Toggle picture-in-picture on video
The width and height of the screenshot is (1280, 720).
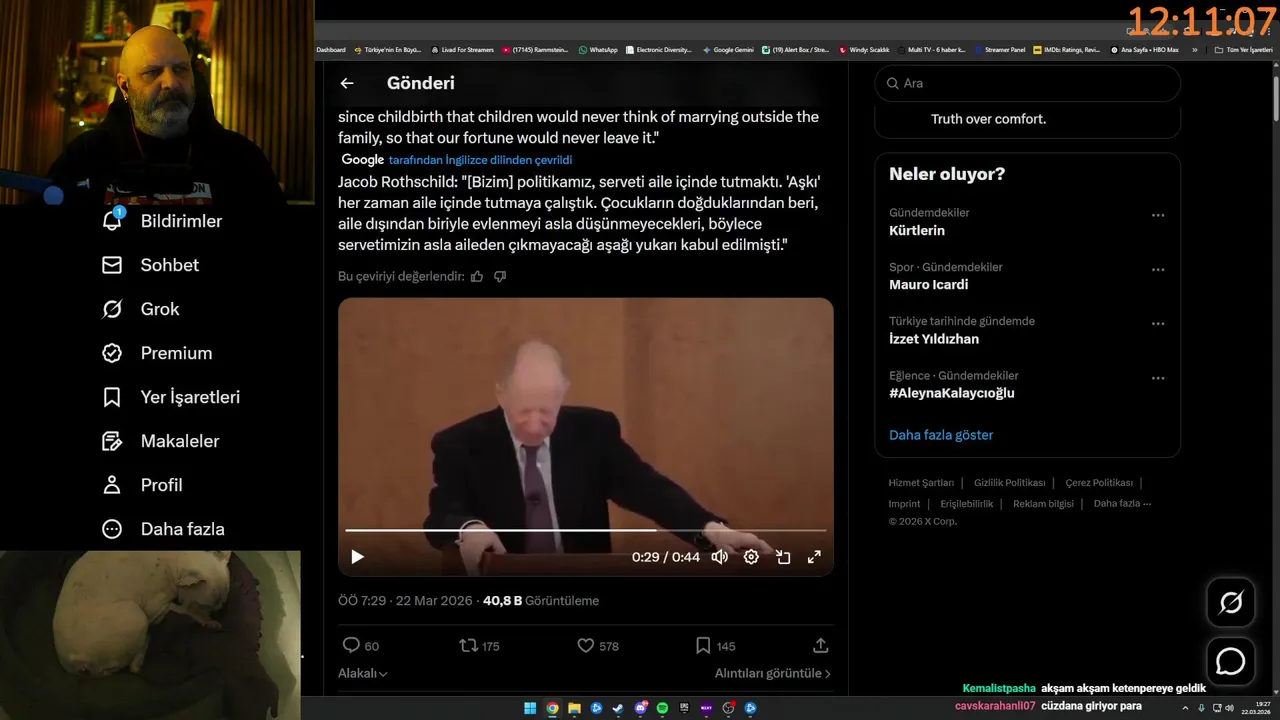[783, 557]
